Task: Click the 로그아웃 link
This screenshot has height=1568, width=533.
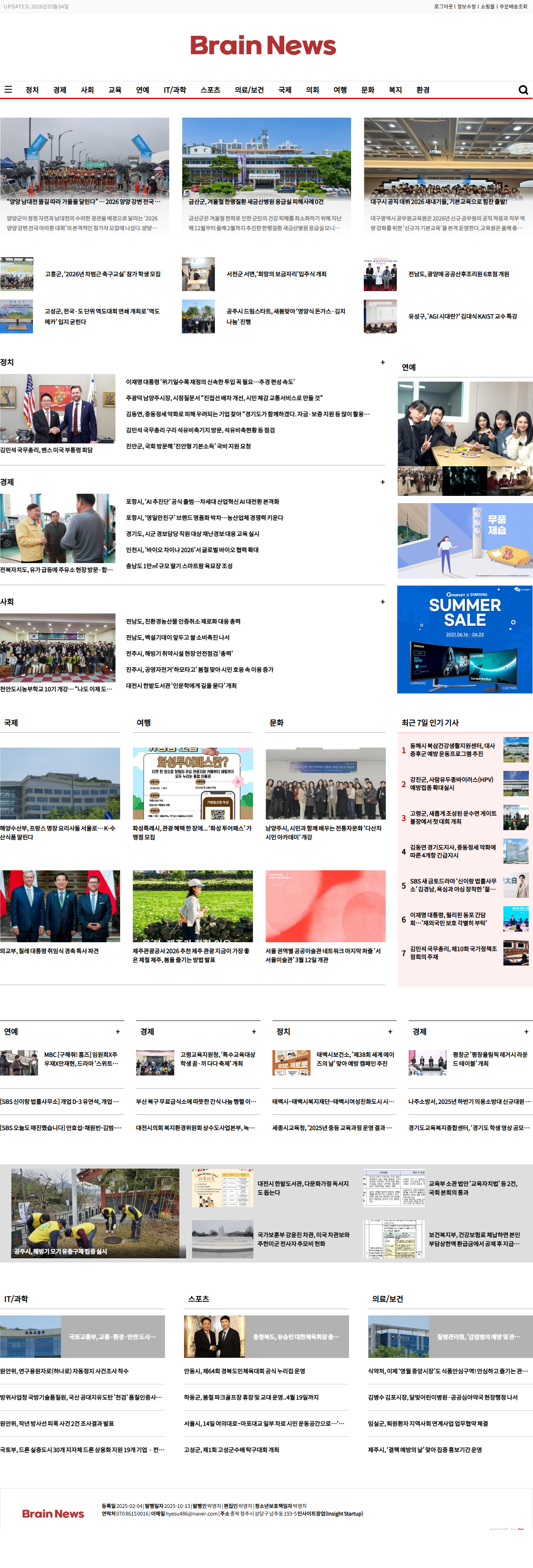Action: click(443, 7)
